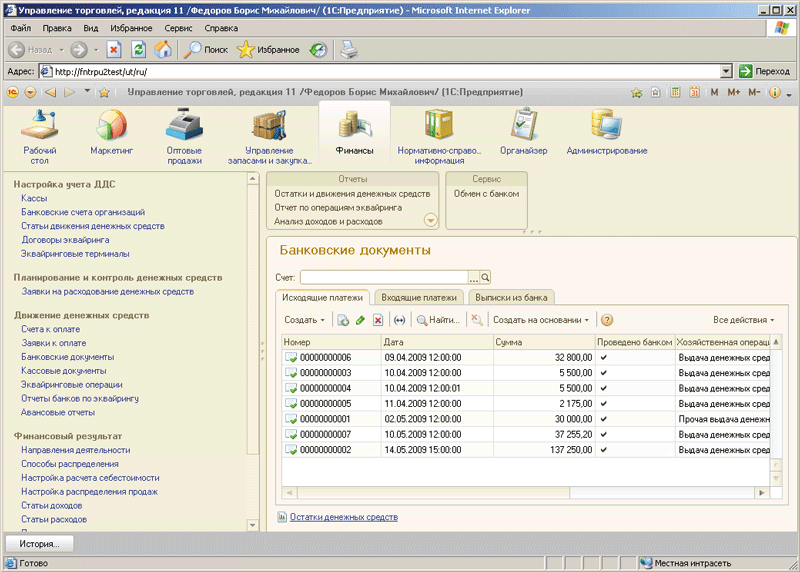
Task: Open the Маркетинг section
Action: click(x=111, y=132)
